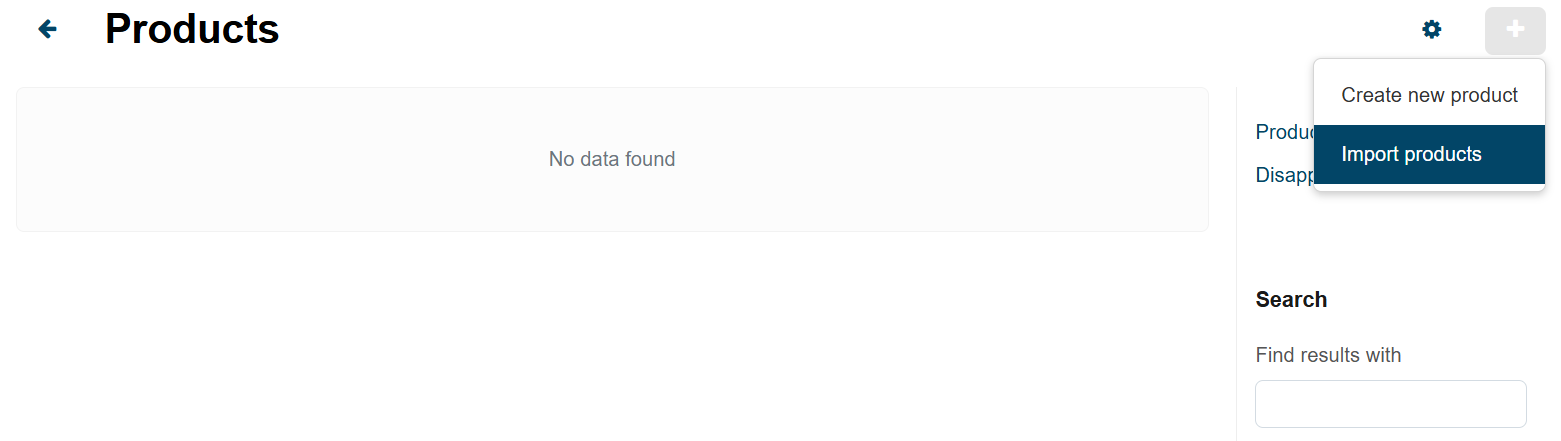The image size is (1561, 441).
Task: Collapse the add-product dropdown via plus button
Action: (1515, 31)
